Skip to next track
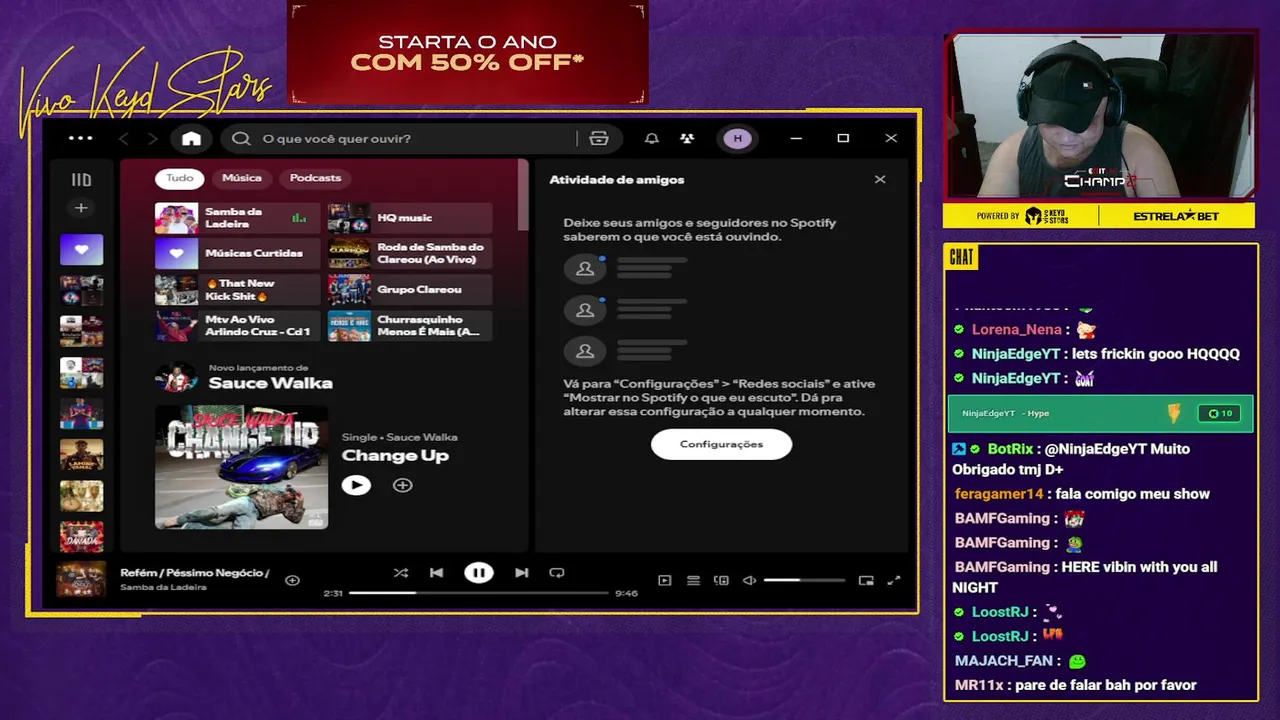1280x720 pixels. point(521,573)
